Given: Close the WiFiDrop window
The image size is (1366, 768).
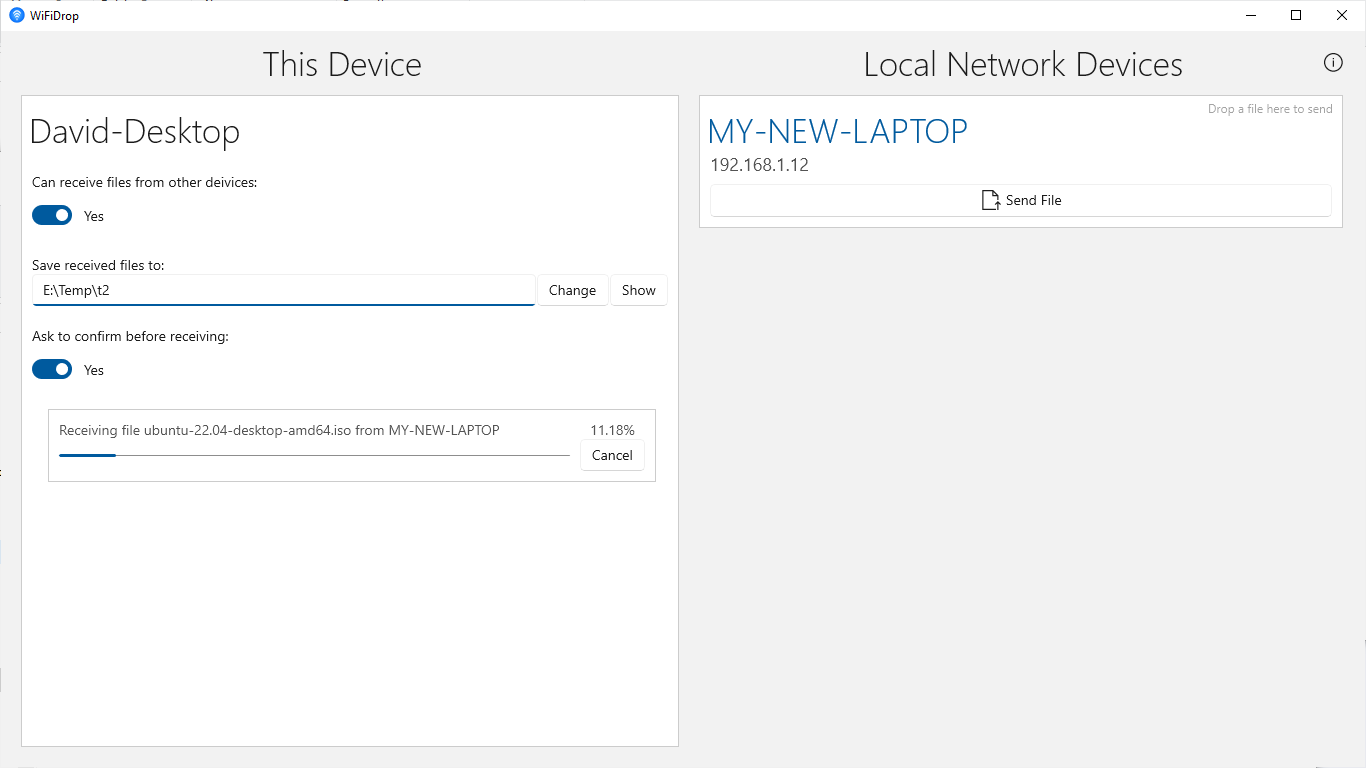Looking at the screenshot, I should 1342,15.
